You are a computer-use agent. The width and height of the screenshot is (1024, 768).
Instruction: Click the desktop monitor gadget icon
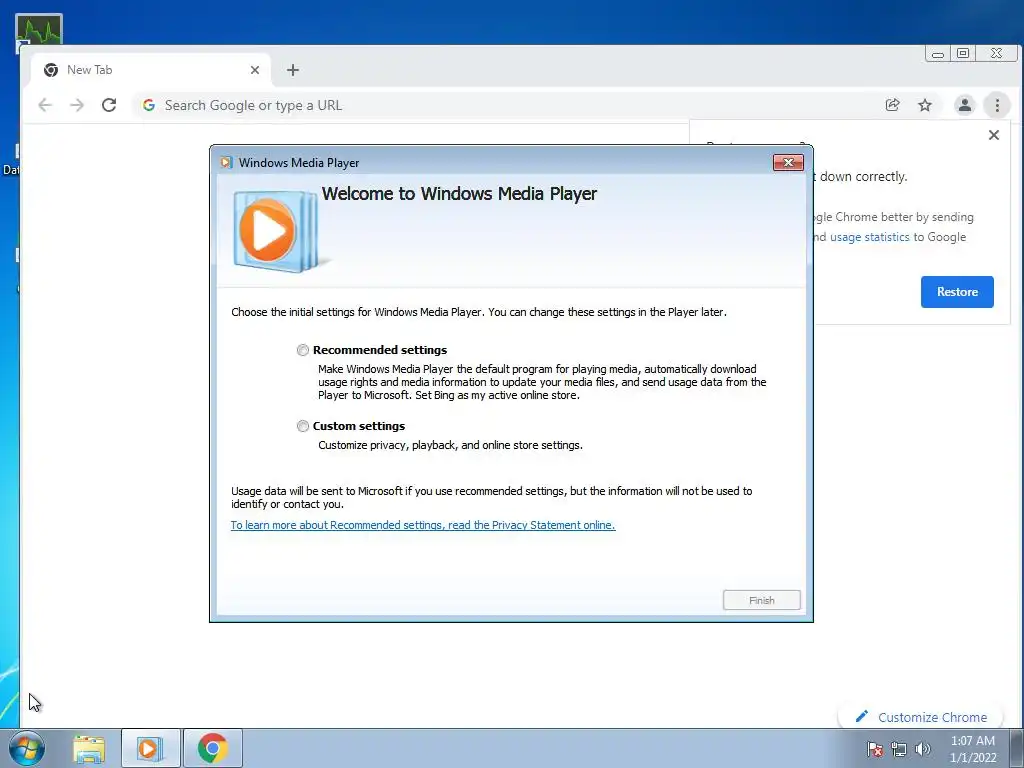pos(39,33)
